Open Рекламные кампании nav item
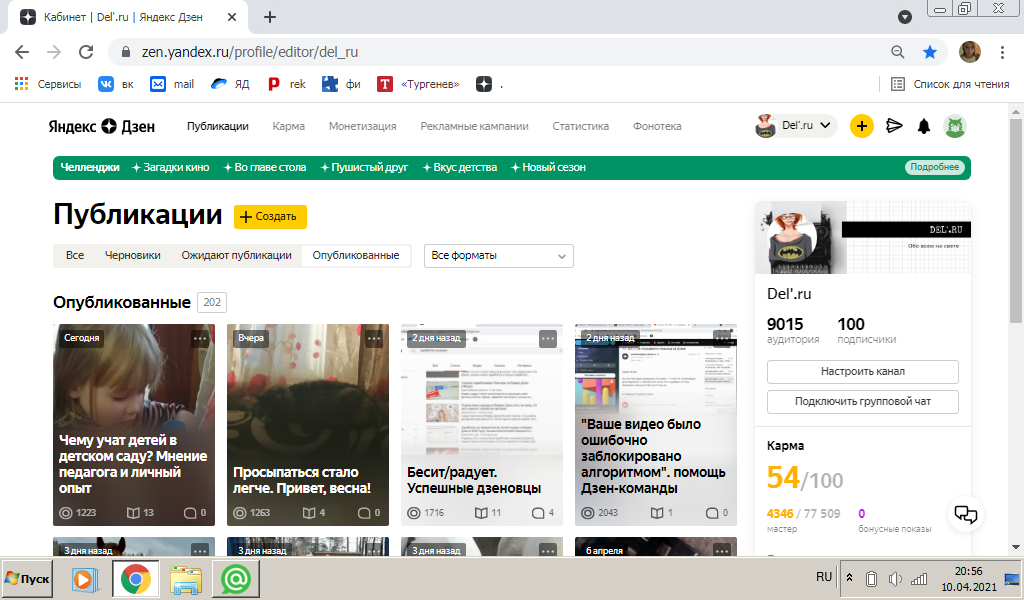This screenshot has height=600, width=1024. point(475,126)
